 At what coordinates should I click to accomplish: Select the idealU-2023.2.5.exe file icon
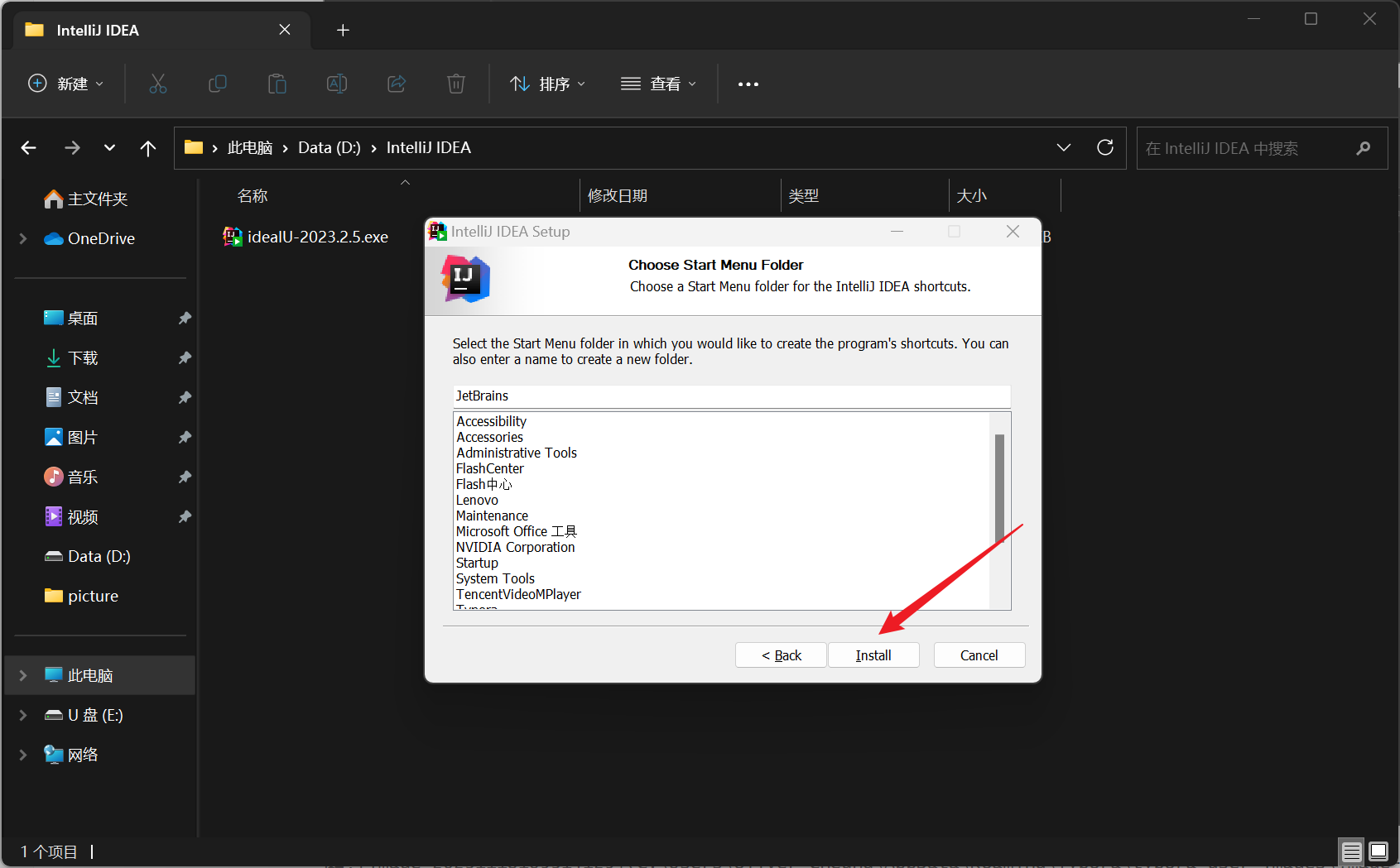coord(233,237)
